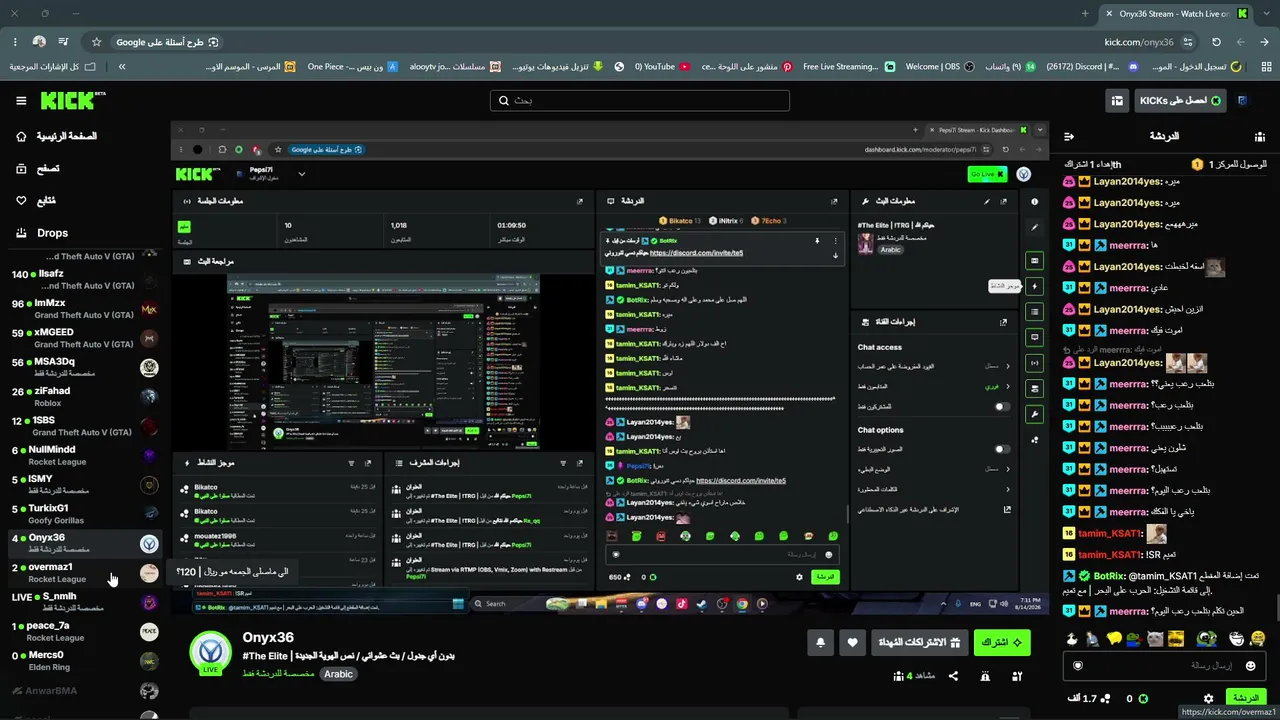Select the ISMY channel in the sidebar
This screenshot has width=1280, height=720.
82,484
